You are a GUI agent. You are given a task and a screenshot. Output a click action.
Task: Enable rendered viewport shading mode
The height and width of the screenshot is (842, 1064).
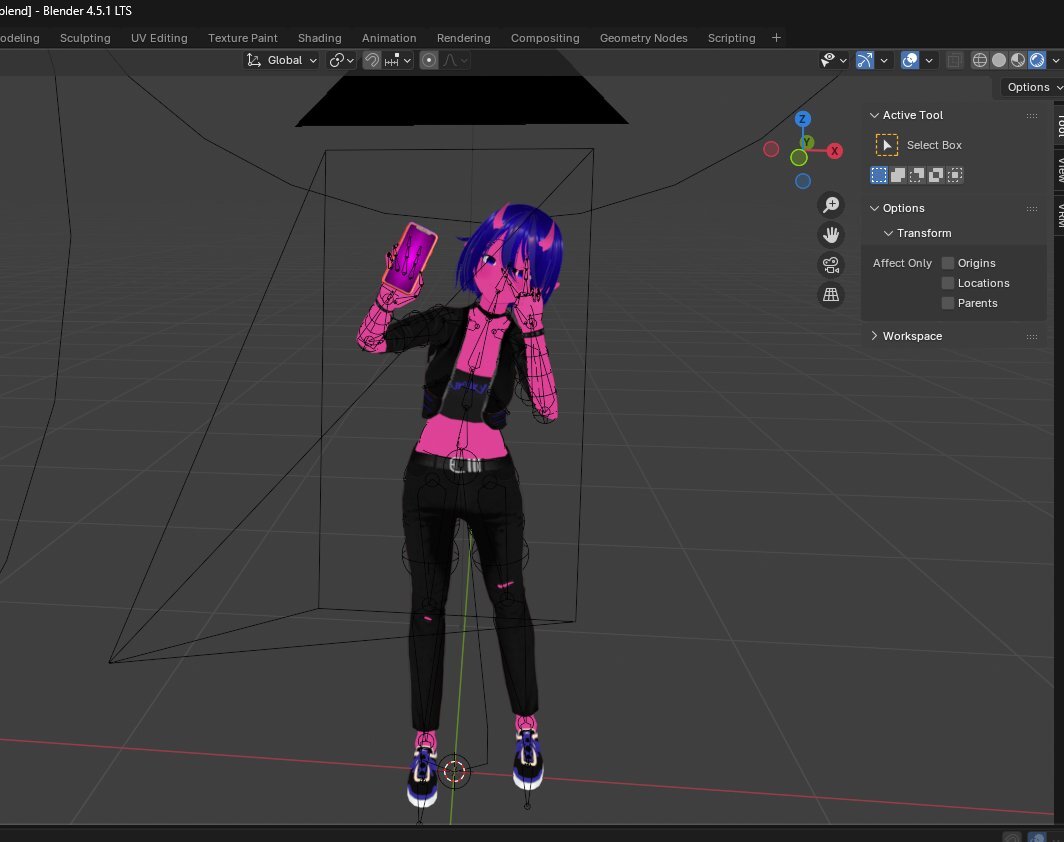tap(1037, 60)
